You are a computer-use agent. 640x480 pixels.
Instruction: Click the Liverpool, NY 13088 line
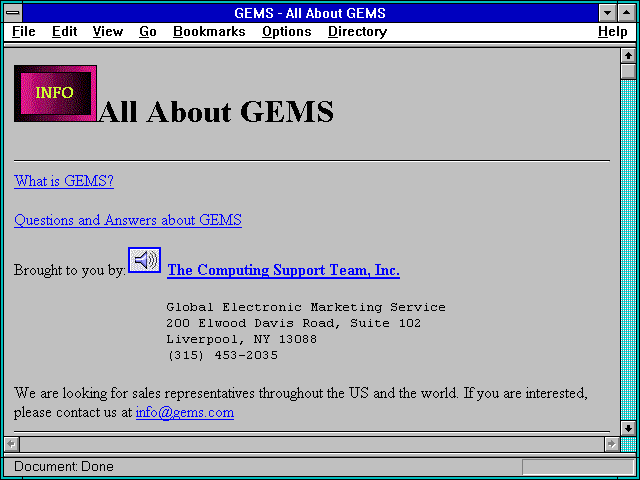coord(241,340)
